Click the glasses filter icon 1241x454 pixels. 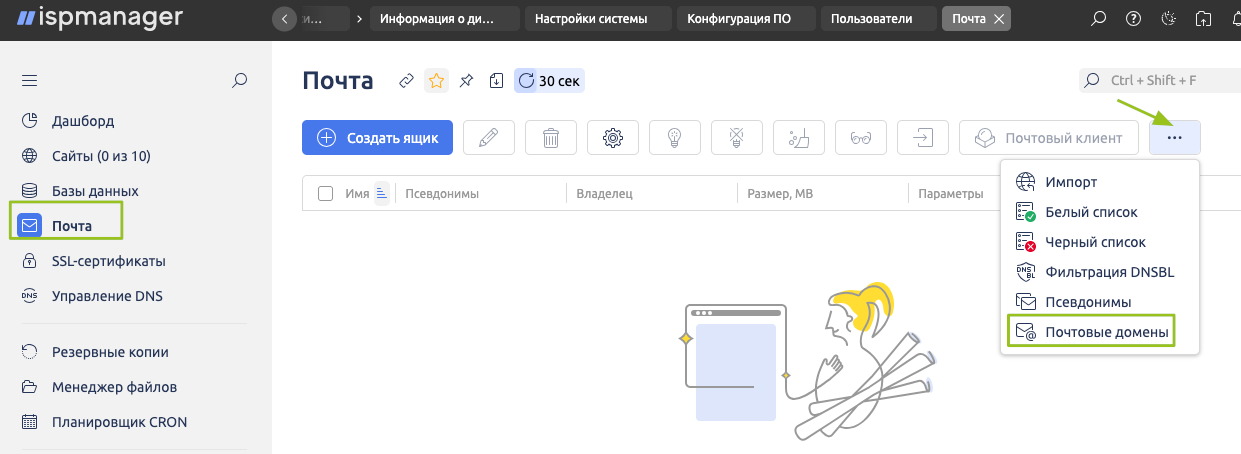(861, 138)
